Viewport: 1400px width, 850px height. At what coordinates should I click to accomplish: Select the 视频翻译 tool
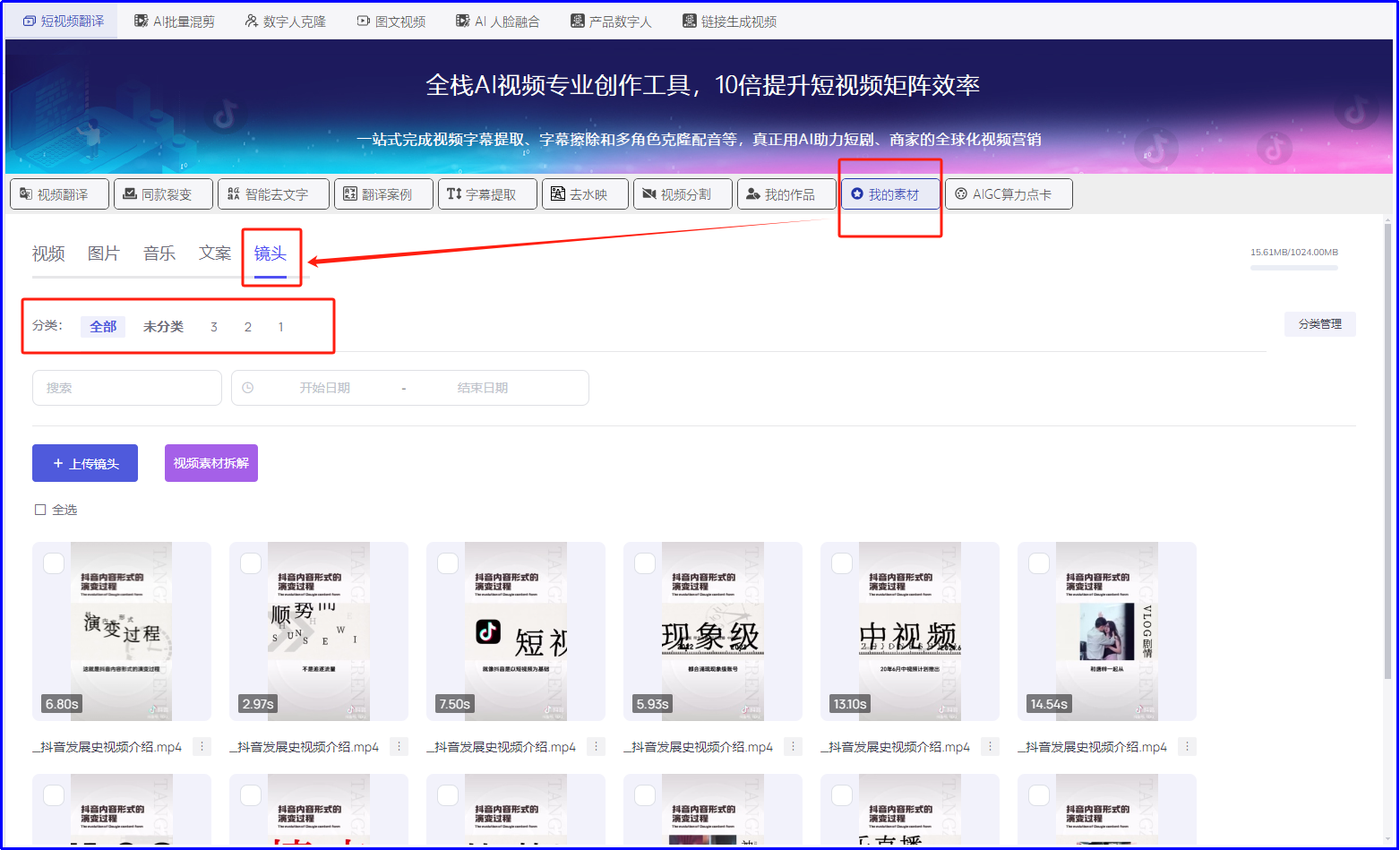click(59, 193)
